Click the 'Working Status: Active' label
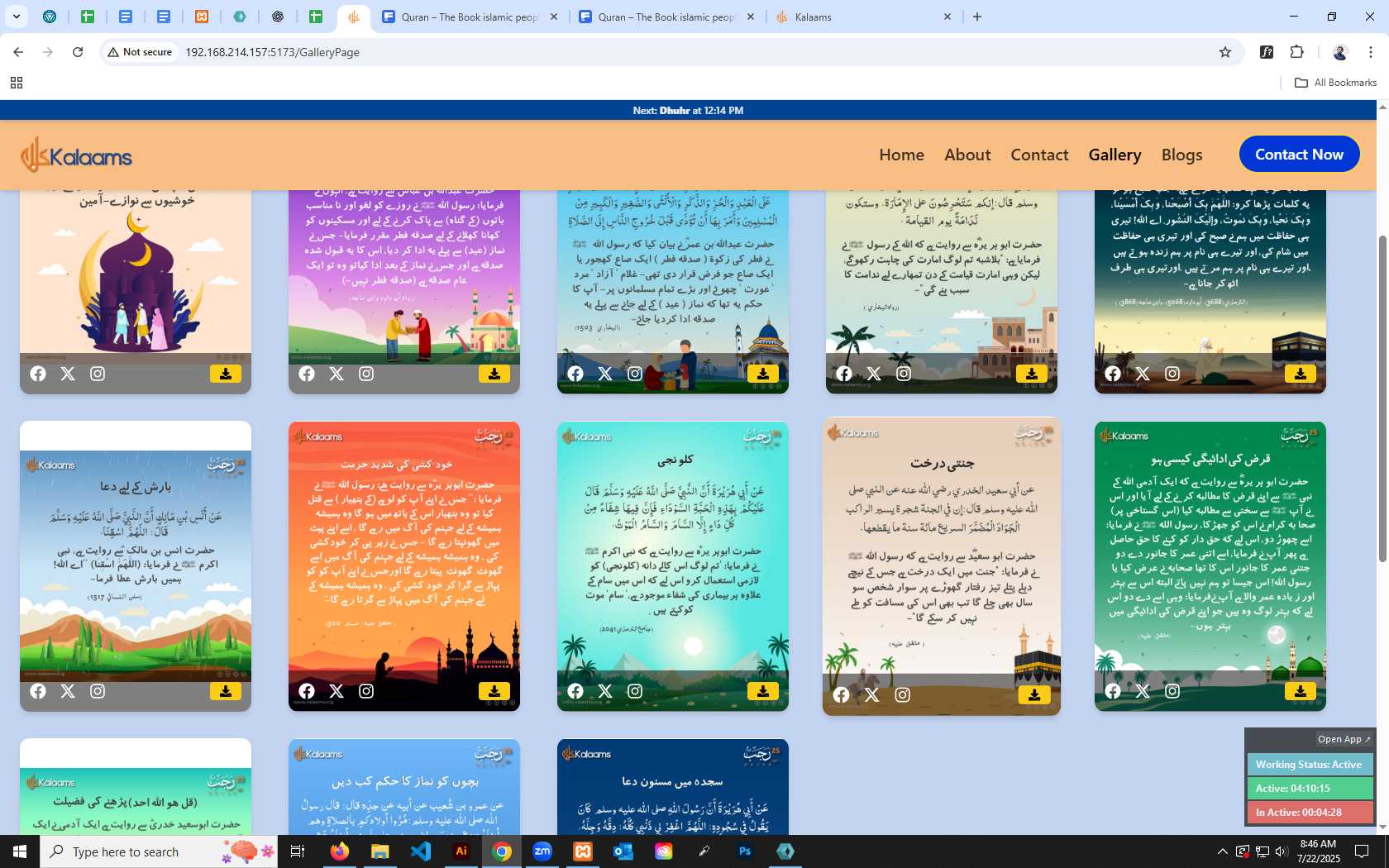Viewport: 1389px width, 868px height. pos(1310,765)
